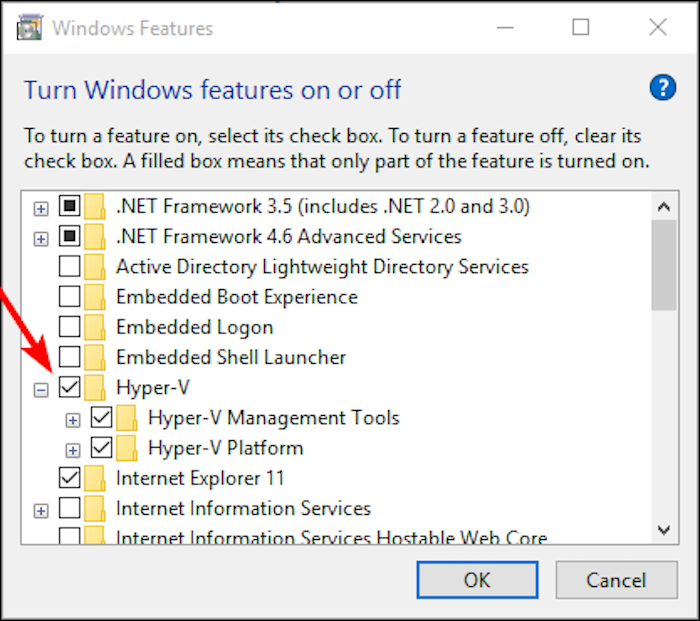Click the Embedded Shell Launcher folder icon

(x=95, y=357)
